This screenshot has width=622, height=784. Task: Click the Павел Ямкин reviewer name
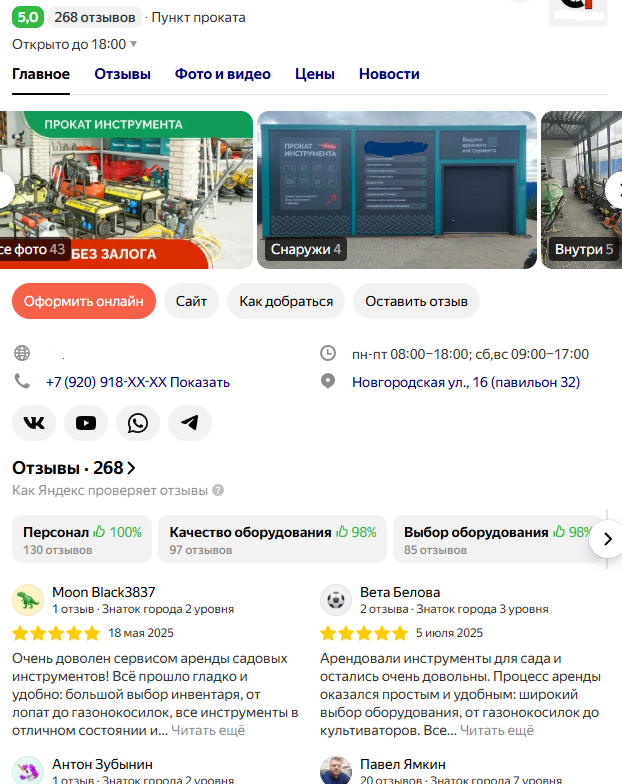[x=403, y=764]
